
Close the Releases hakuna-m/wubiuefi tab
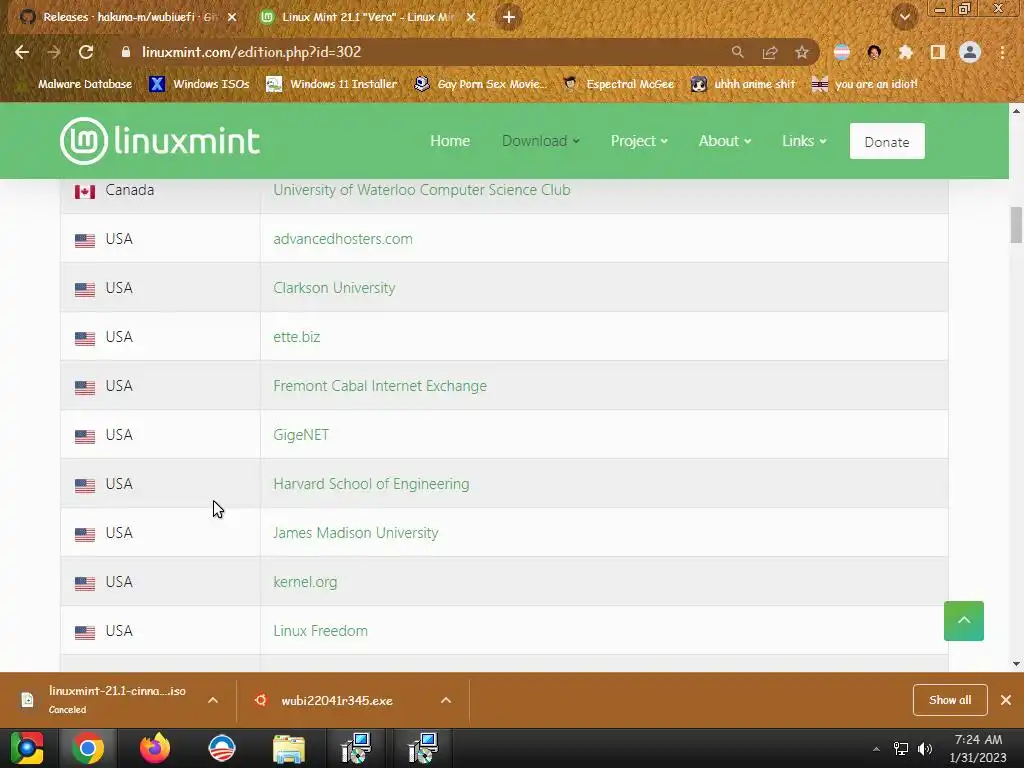232,17
